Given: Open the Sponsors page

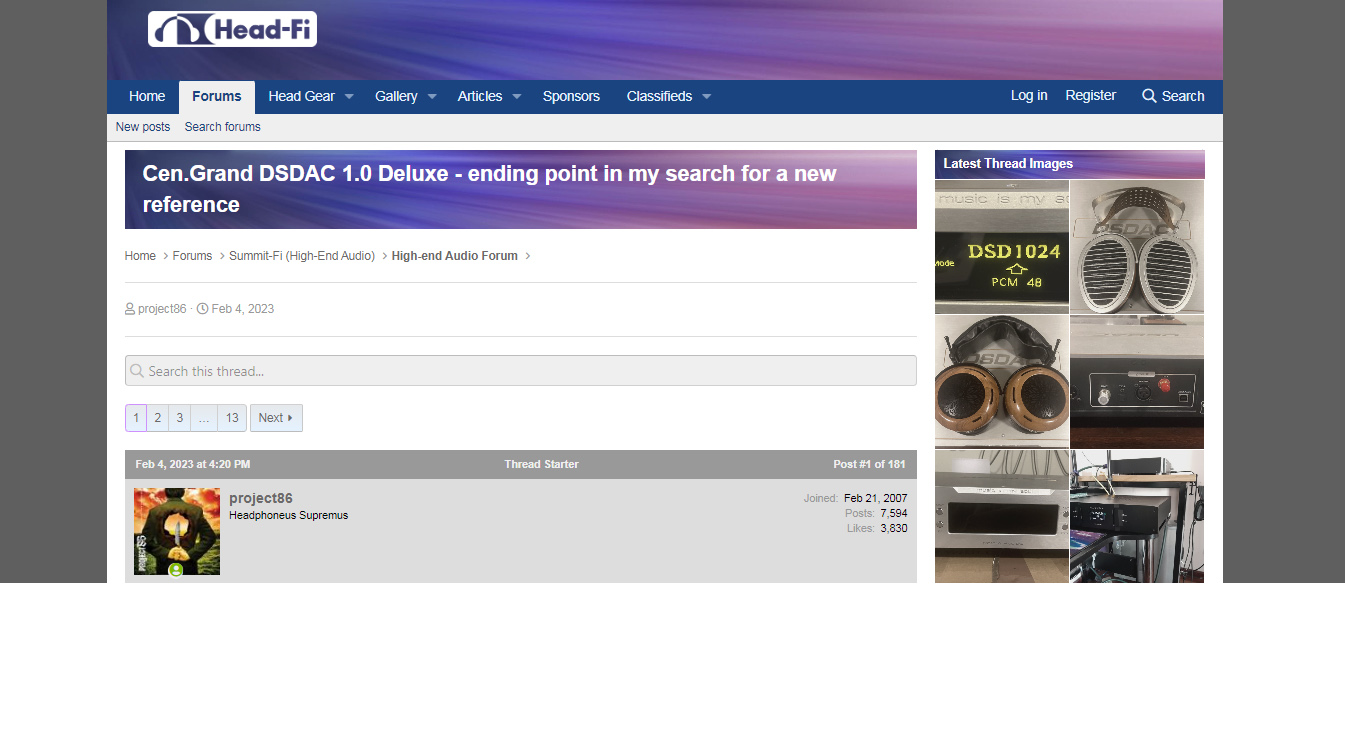Looking at the screenshot, I should [571, 97].
